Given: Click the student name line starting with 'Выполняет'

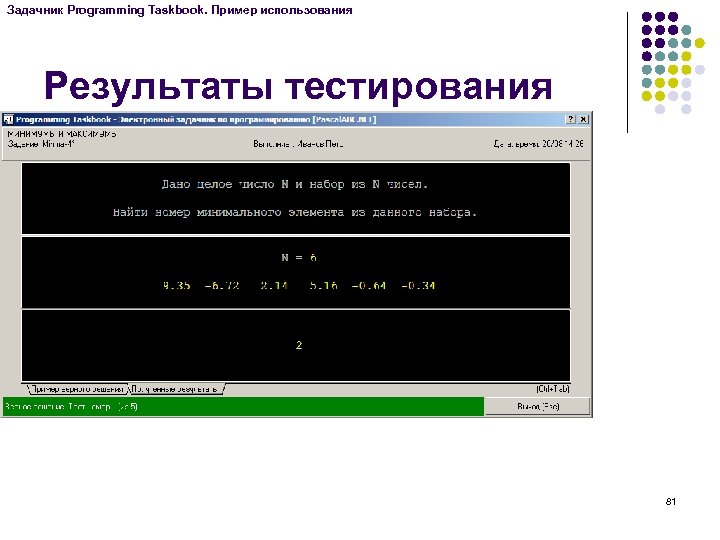Looking at the screenshot, I should point(298,144).
